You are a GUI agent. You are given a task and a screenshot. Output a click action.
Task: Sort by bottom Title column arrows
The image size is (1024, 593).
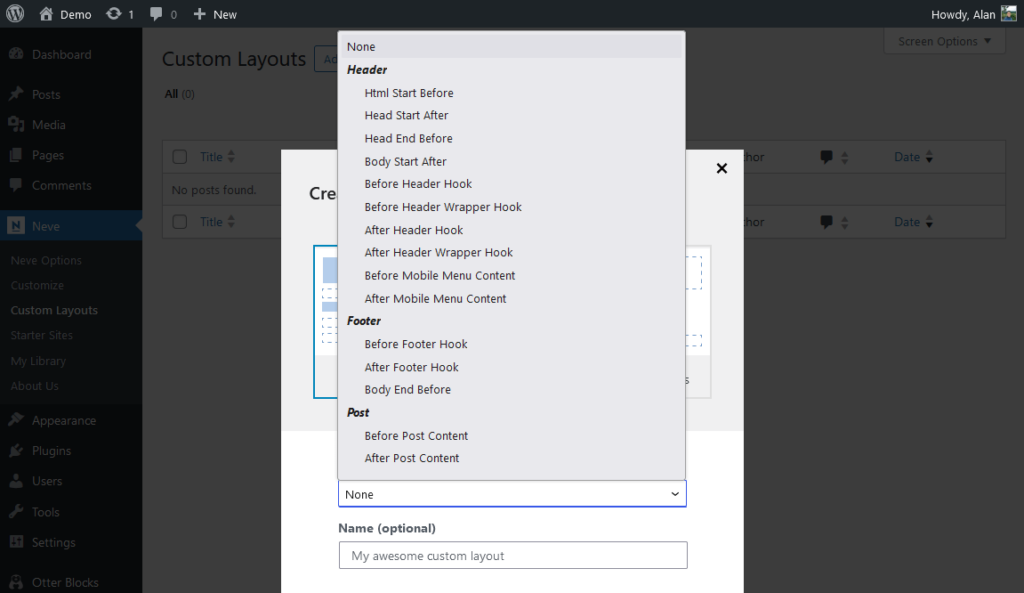click(x=231, y=222)
